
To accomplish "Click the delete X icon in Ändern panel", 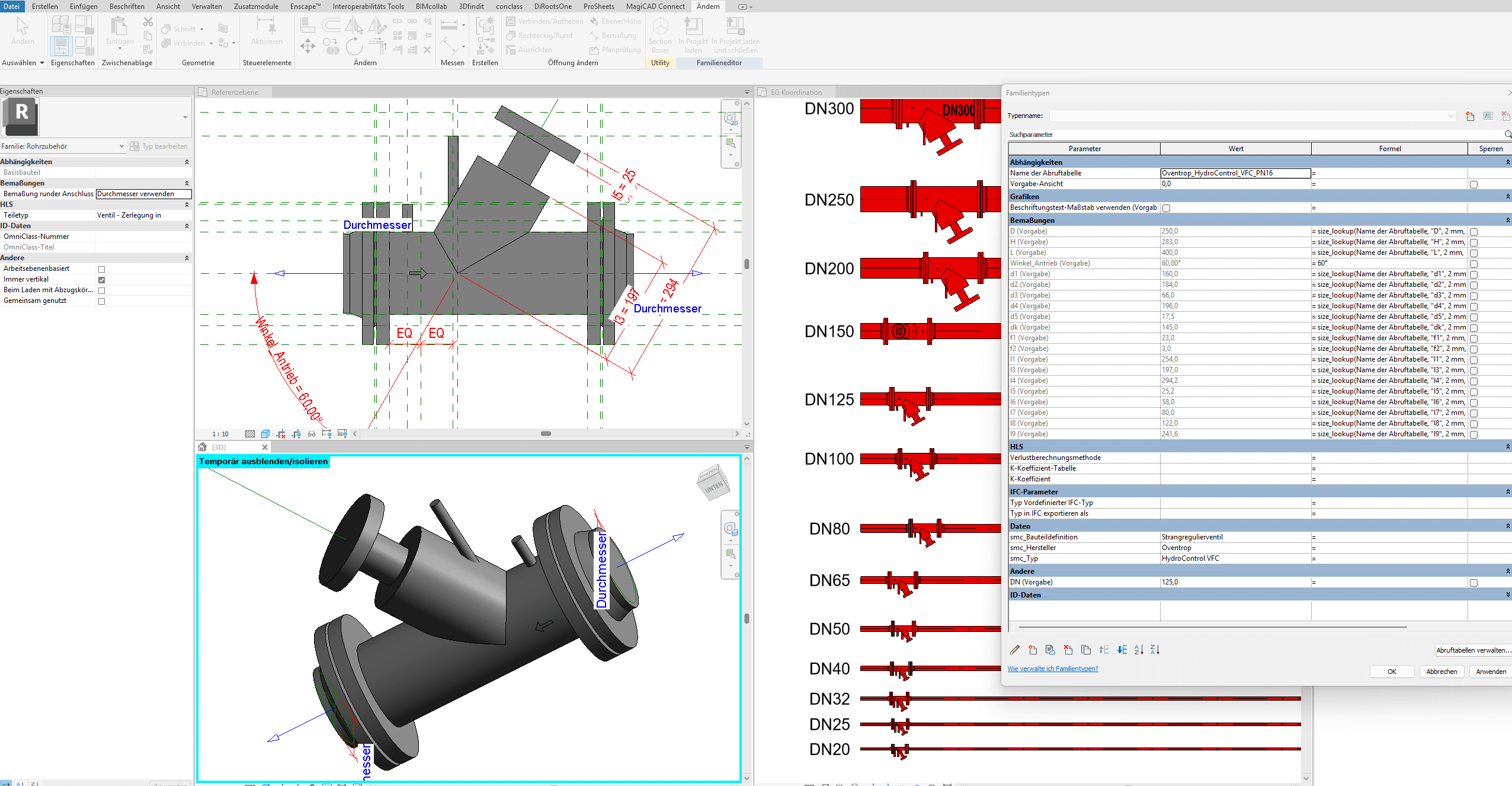I will [427, 50].
